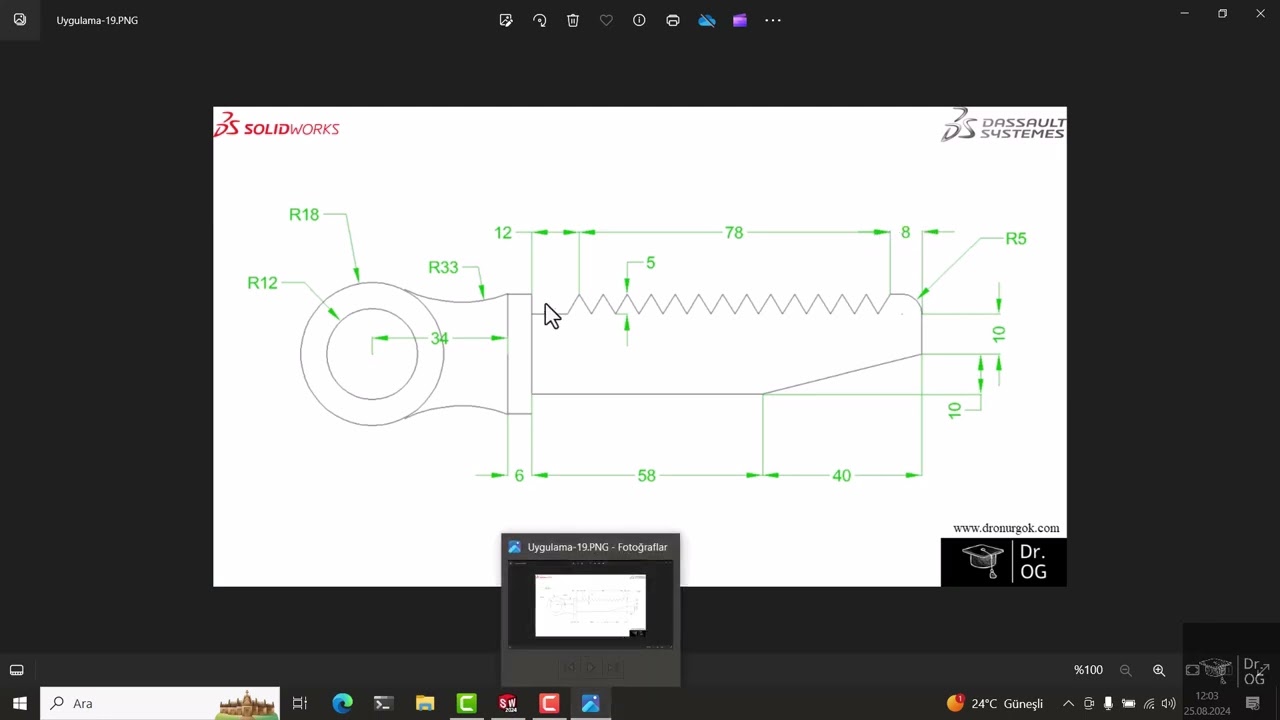Image resolution: width=1280 pixels, height=720 pixels.
Task: Click the Photos gallery icon beside file name
Action: click(20, 20)
